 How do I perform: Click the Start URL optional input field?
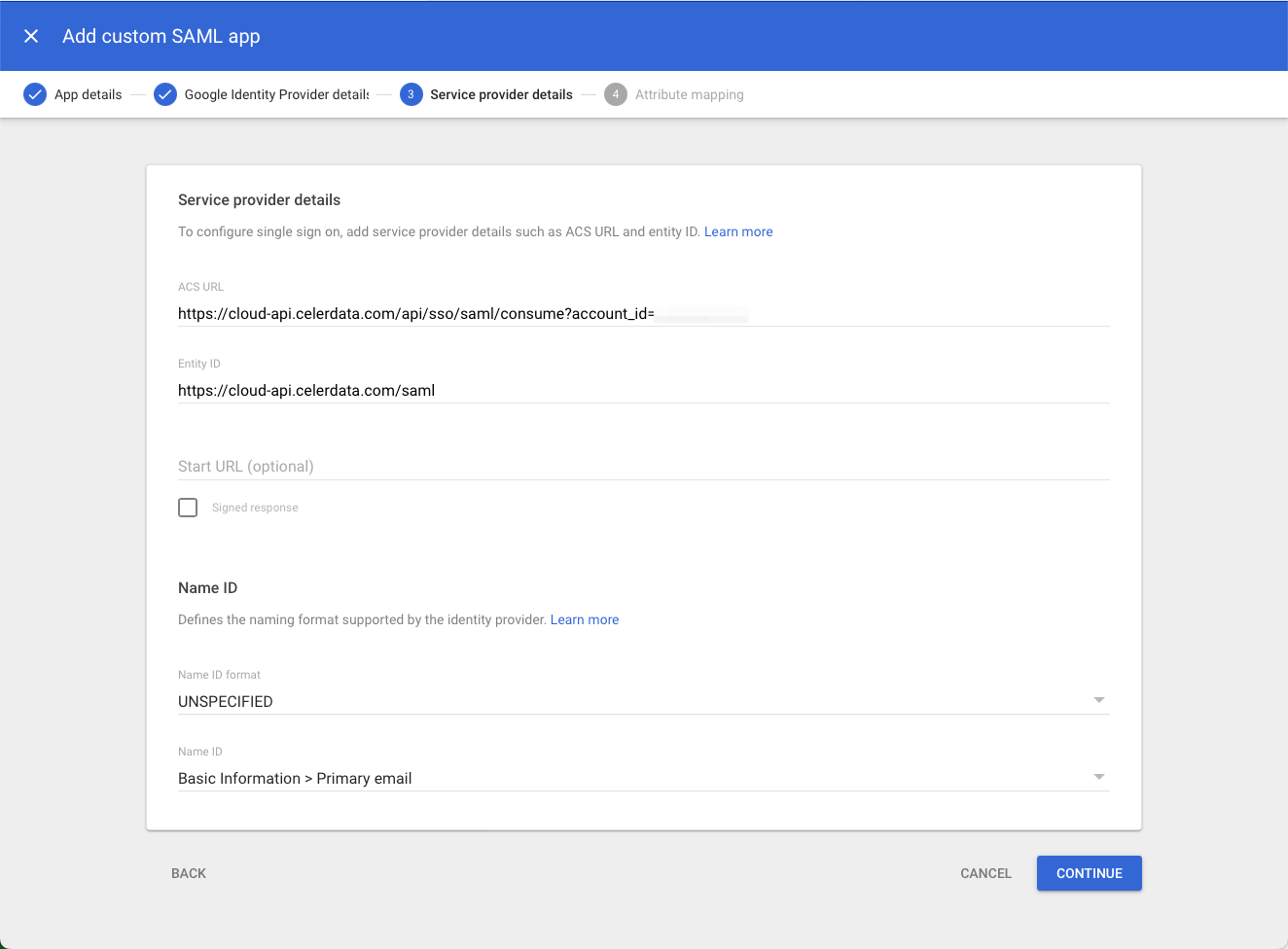pos(642,466)
